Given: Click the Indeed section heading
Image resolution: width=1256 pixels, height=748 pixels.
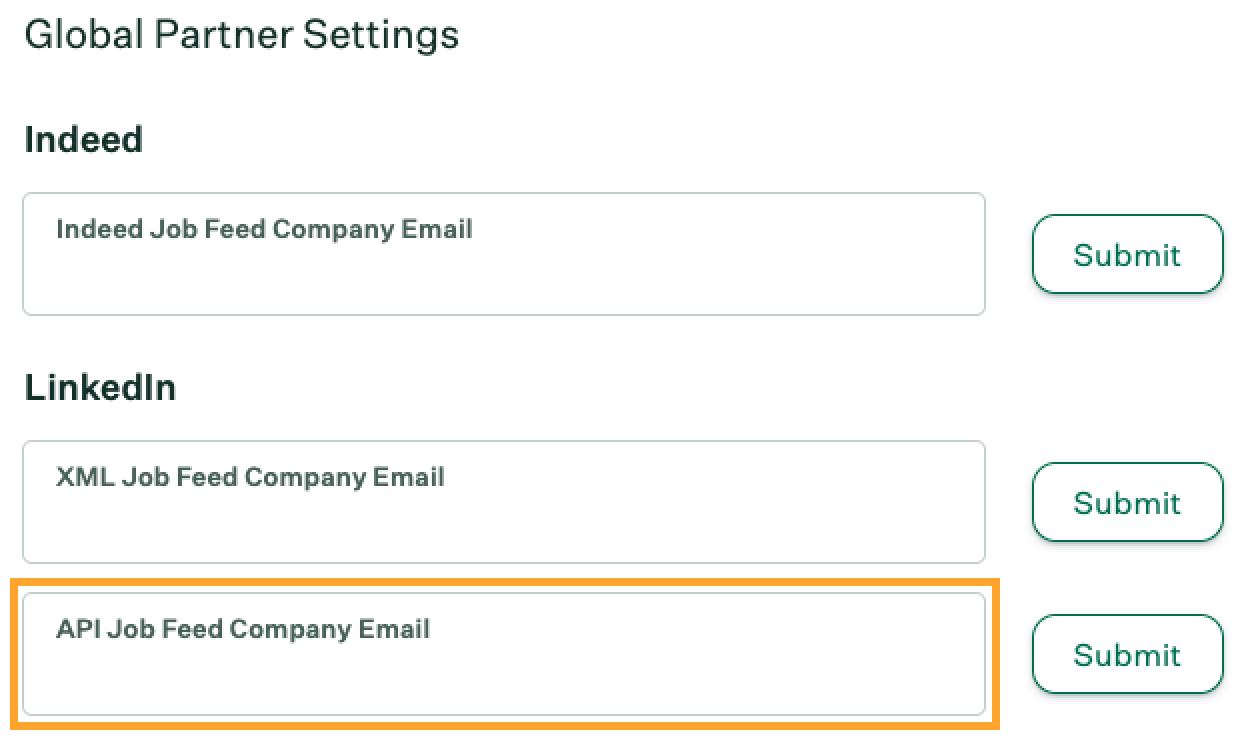Looking at the screenshot, I should pyautogui.click(x=83, y=139).
